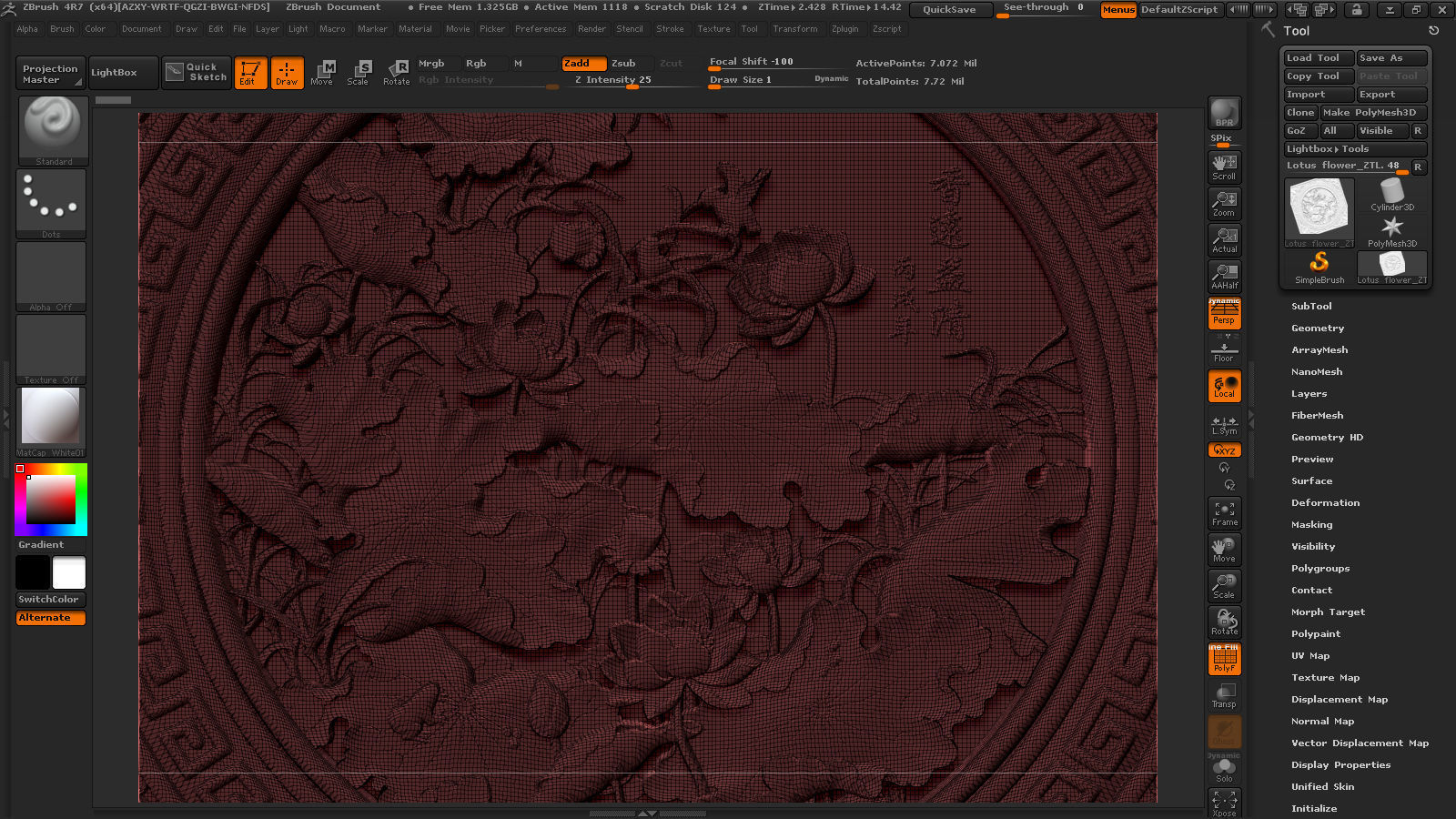This screenshot has width=1456, height=819.
Task: Select the Lotus flower tool thumbnail
Action: 1319,212
